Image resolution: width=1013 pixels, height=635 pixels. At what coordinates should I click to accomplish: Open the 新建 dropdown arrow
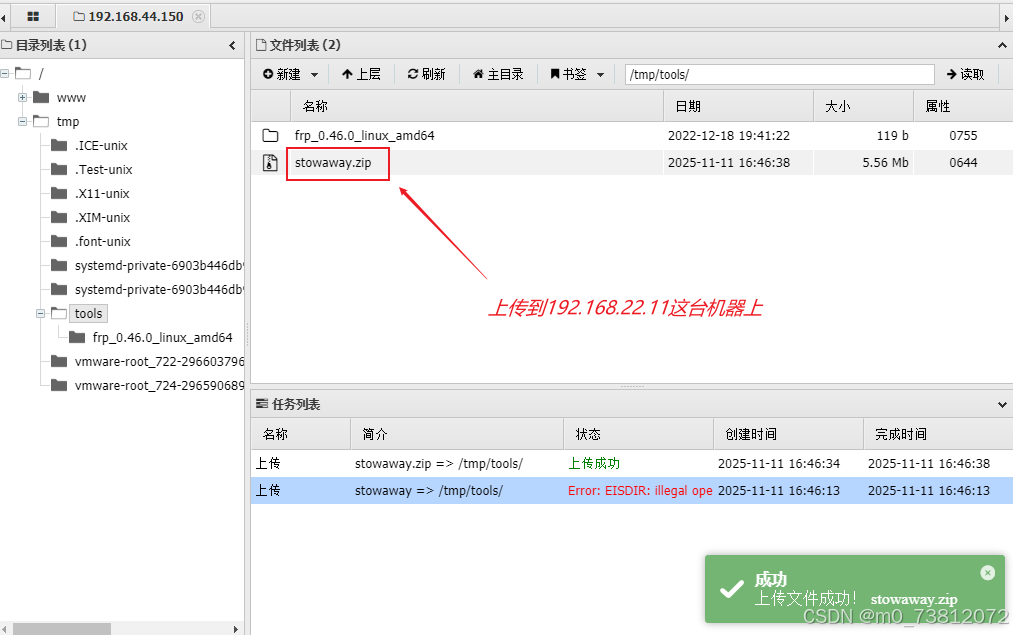pos(315,75)
